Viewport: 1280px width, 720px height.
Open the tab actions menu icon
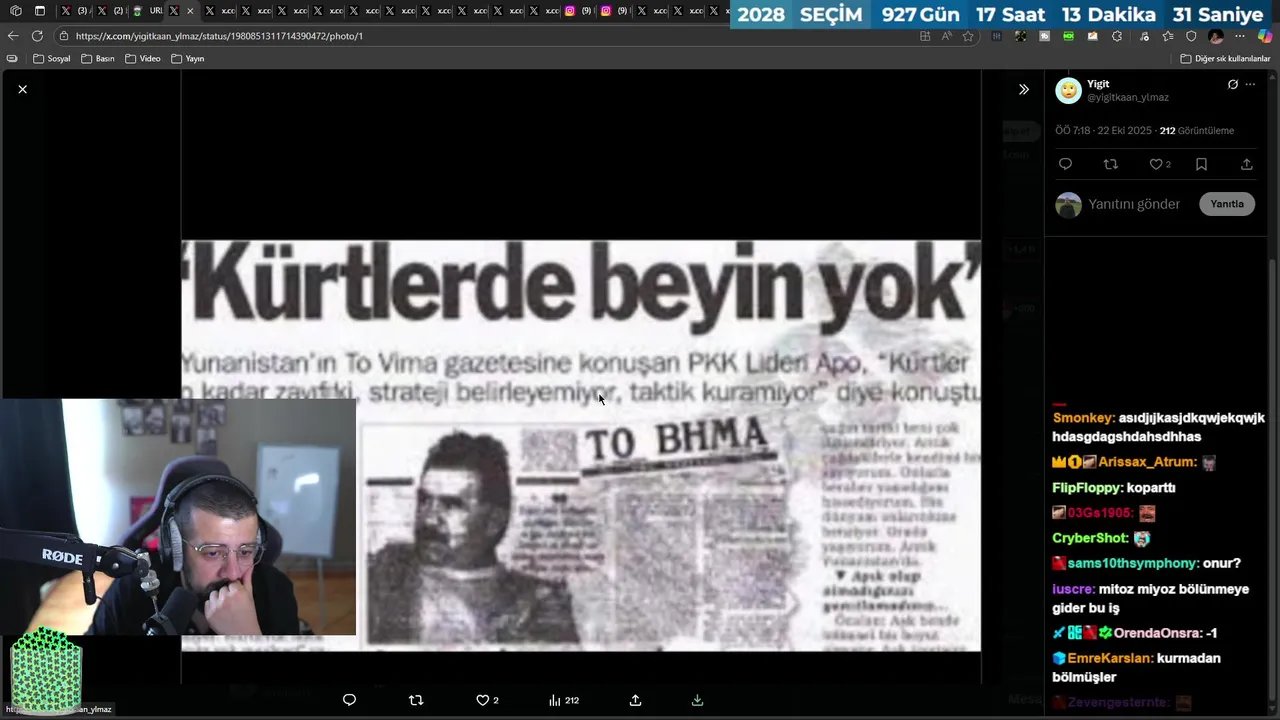(40, 11)
